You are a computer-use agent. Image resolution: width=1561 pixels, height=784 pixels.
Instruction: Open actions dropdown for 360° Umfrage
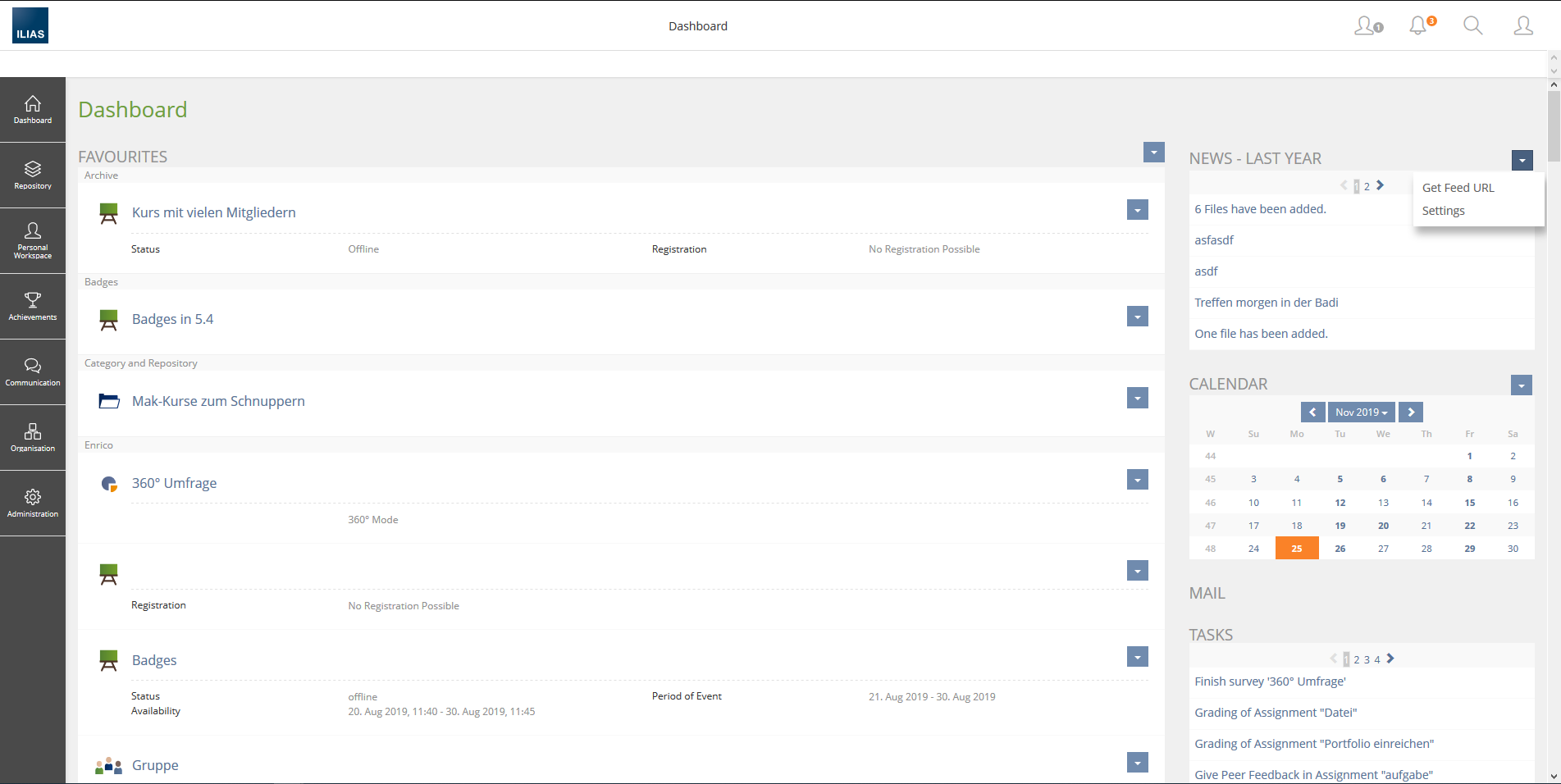[x=1137, y=480]
